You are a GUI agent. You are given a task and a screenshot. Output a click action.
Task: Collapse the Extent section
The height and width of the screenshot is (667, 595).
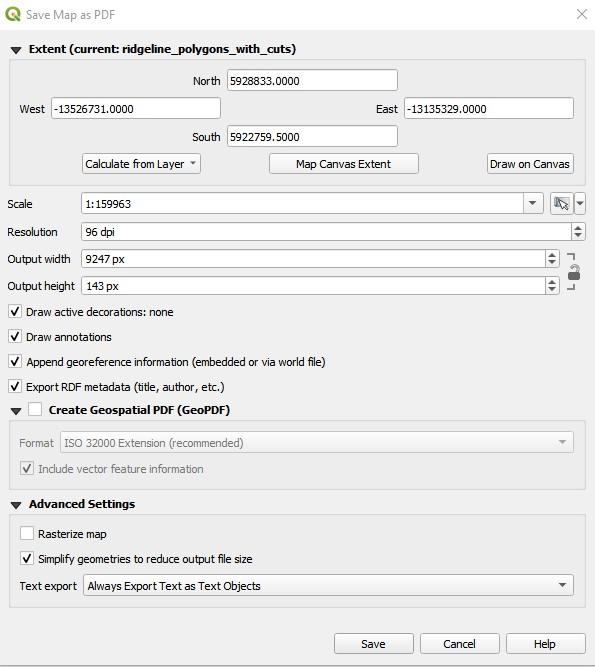click(16, 50)
